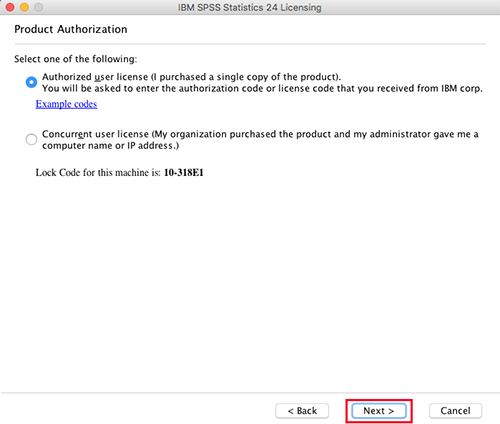This screenshot has height=424, width=500.
Task: Close the licensing window with the red button
Action: (x=10, y=7)
